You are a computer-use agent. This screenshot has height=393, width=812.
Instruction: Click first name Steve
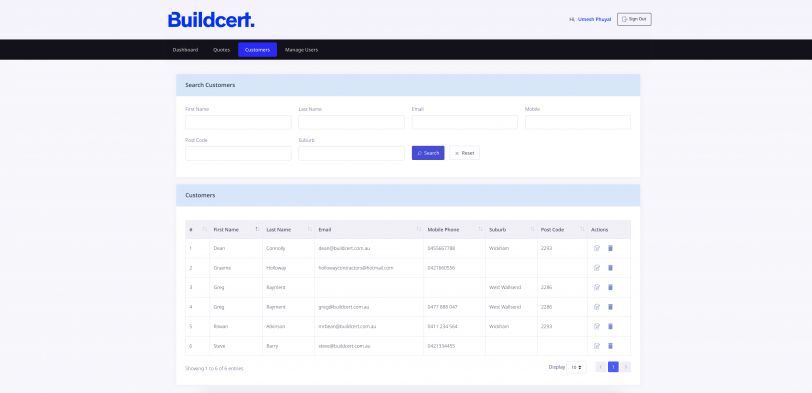point(219,346)
